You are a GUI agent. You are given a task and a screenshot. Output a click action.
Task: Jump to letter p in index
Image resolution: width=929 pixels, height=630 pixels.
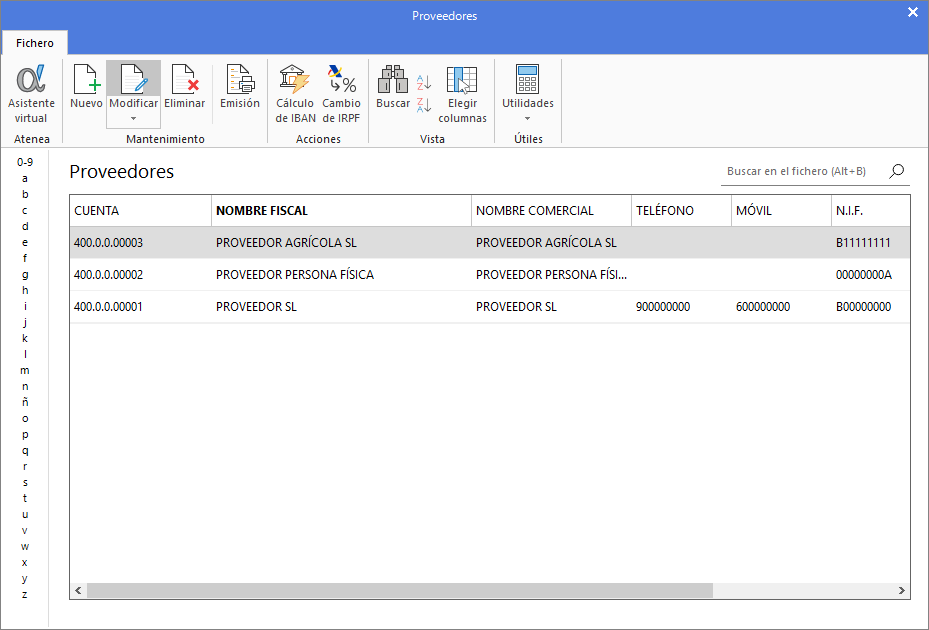[25, 434]
